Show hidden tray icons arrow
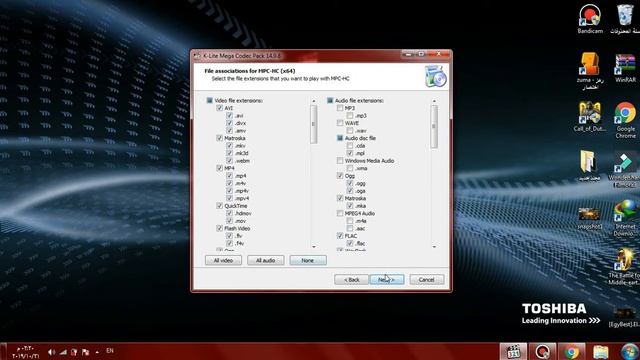Screen dimensions: 640x360 point(97,351)
